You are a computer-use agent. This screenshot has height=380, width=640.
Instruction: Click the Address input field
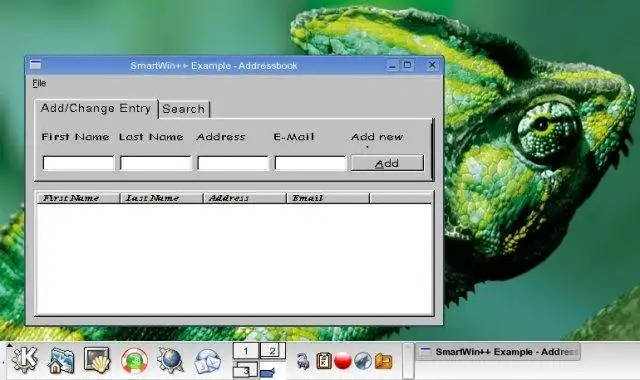point(233,163)
